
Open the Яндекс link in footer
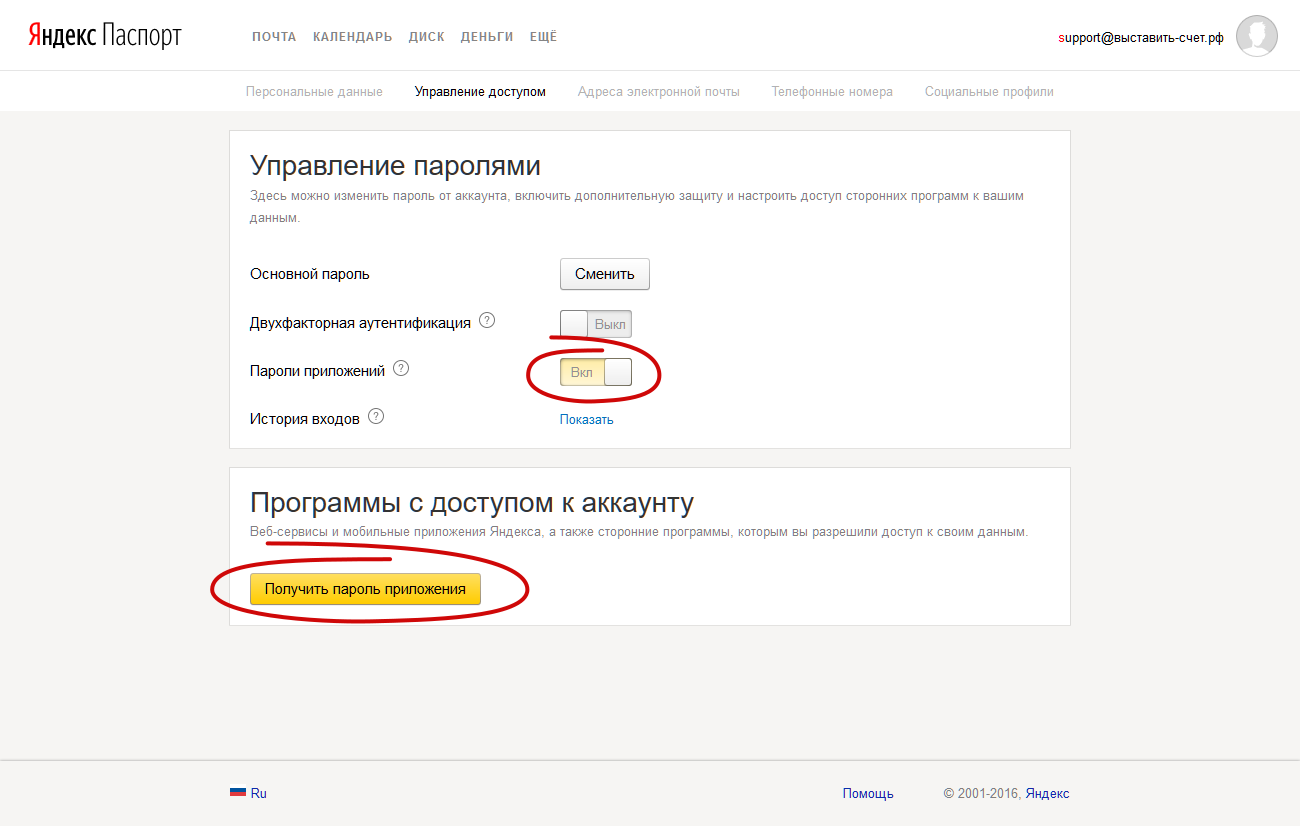click(x=1047, y=794)
